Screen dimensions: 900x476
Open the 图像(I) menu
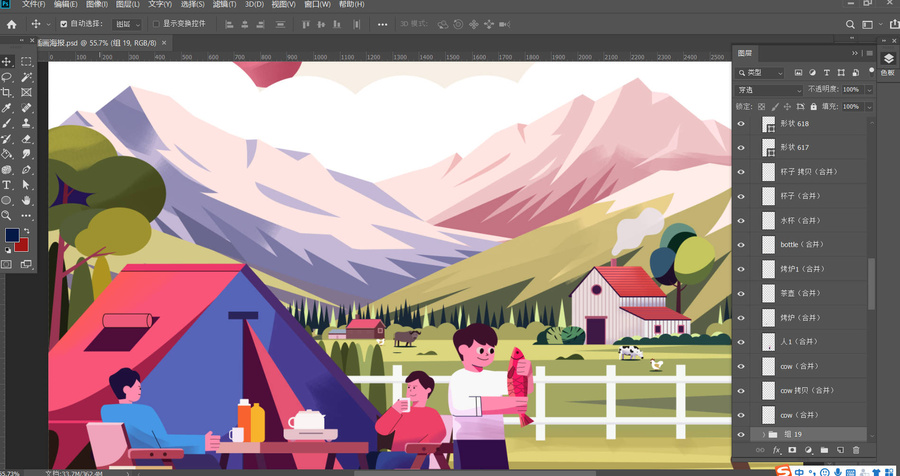click(96, 4)
